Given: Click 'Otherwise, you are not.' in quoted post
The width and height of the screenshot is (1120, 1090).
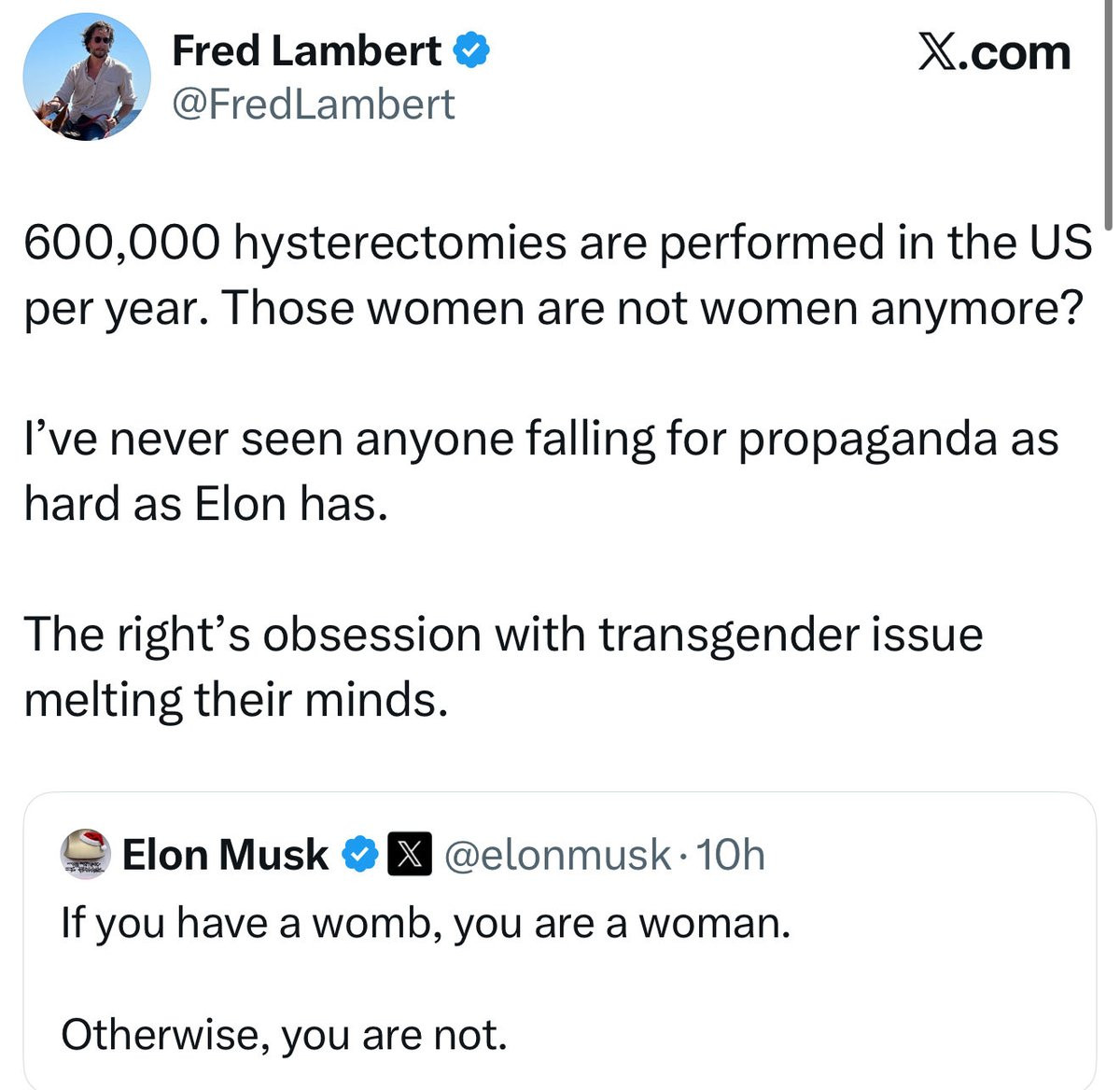Looking at the screenshot, I should point(284,1034).
